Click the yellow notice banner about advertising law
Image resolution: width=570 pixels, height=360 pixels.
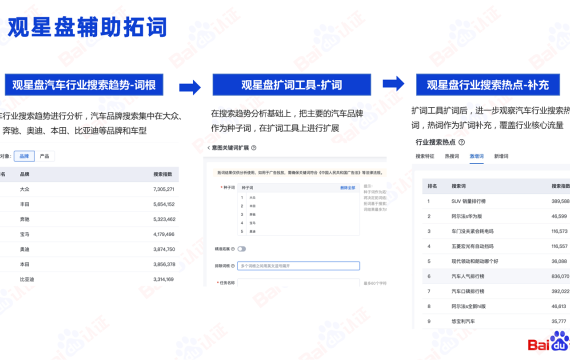300,173
